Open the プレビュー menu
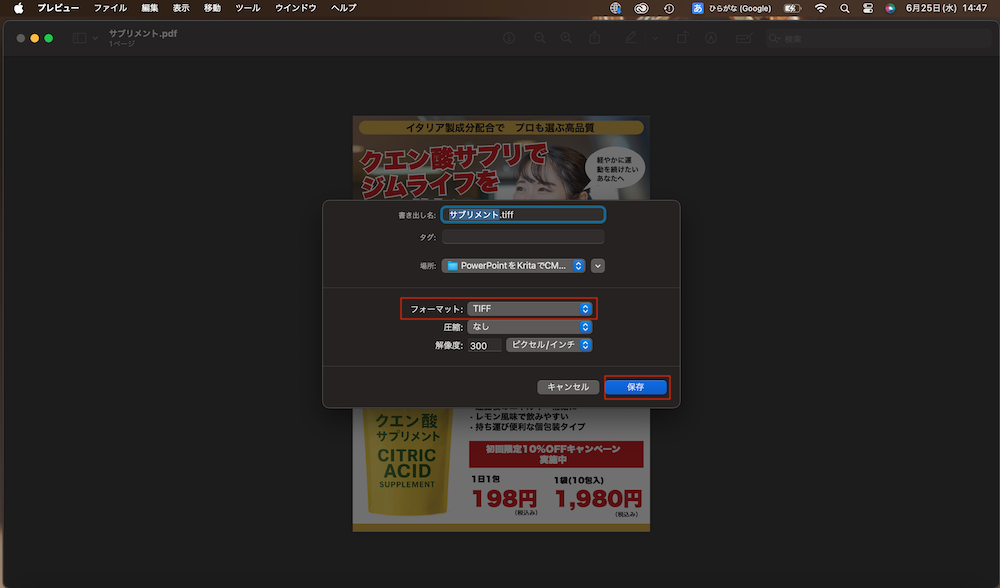The height and width of the screenshot is (588, 1000). click(x=58, y=8)
